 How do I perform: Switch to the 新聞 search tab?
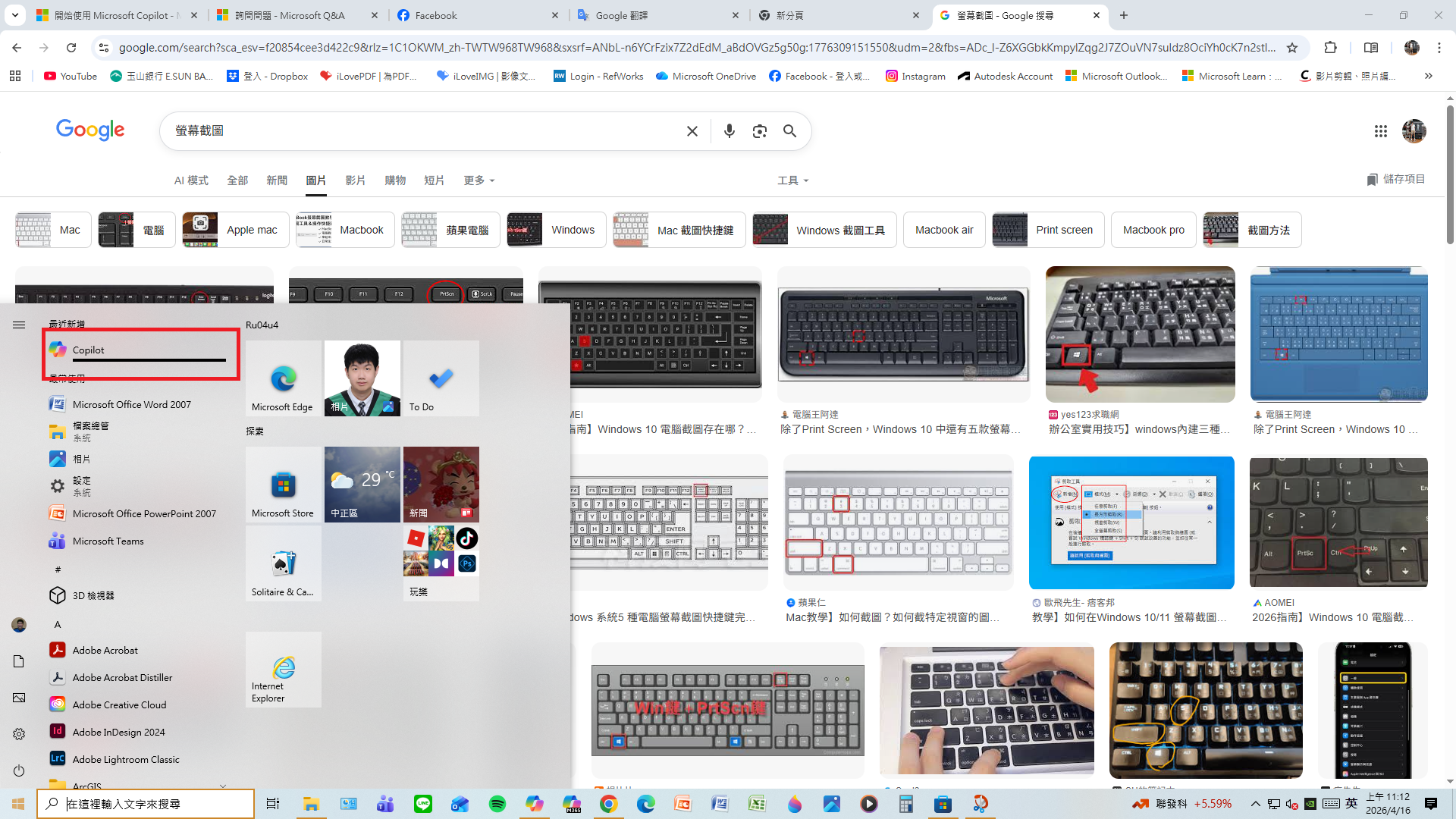tap(277, 180)
